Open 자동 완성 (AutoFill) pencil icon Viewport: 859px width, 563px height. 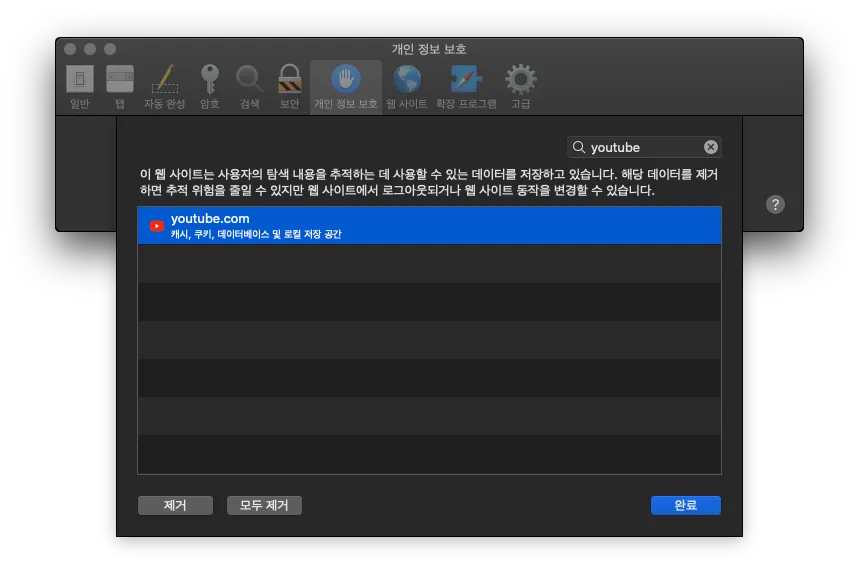click(164, 80)
